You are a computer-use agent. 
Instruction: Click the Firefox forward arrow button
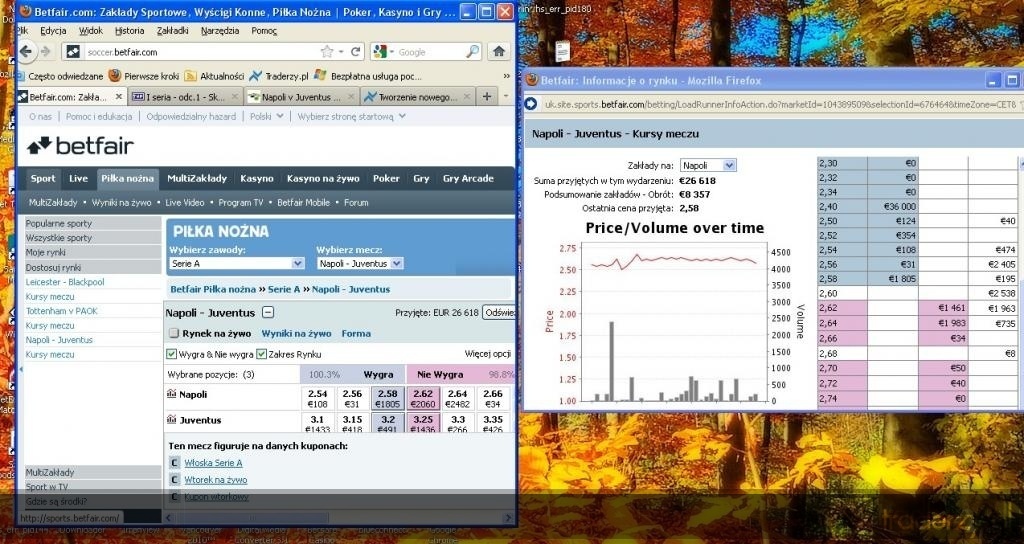pyautogui.click(x=46, y=52)
